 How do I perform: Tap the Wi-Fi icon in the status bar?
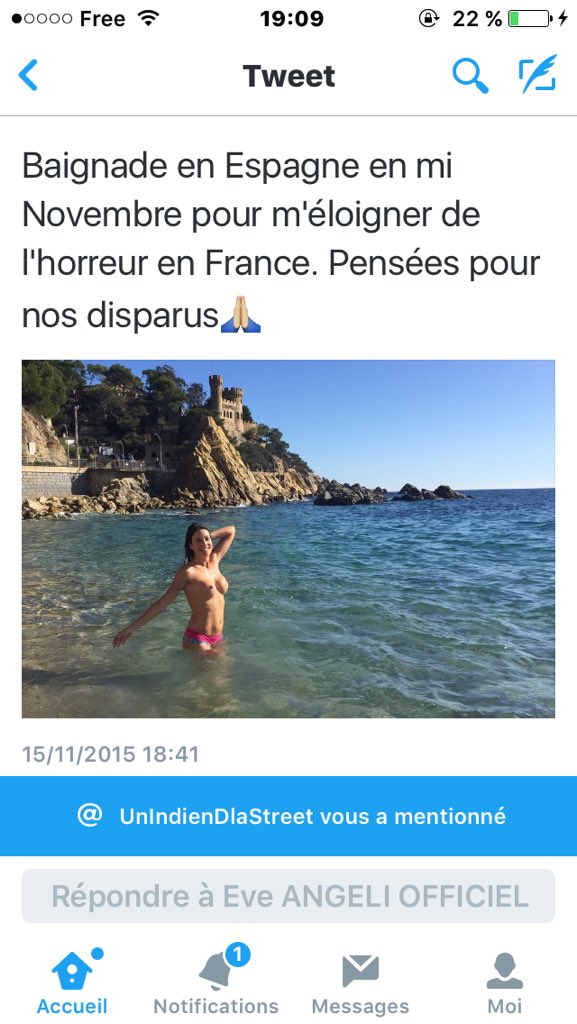tap(149, 18)
